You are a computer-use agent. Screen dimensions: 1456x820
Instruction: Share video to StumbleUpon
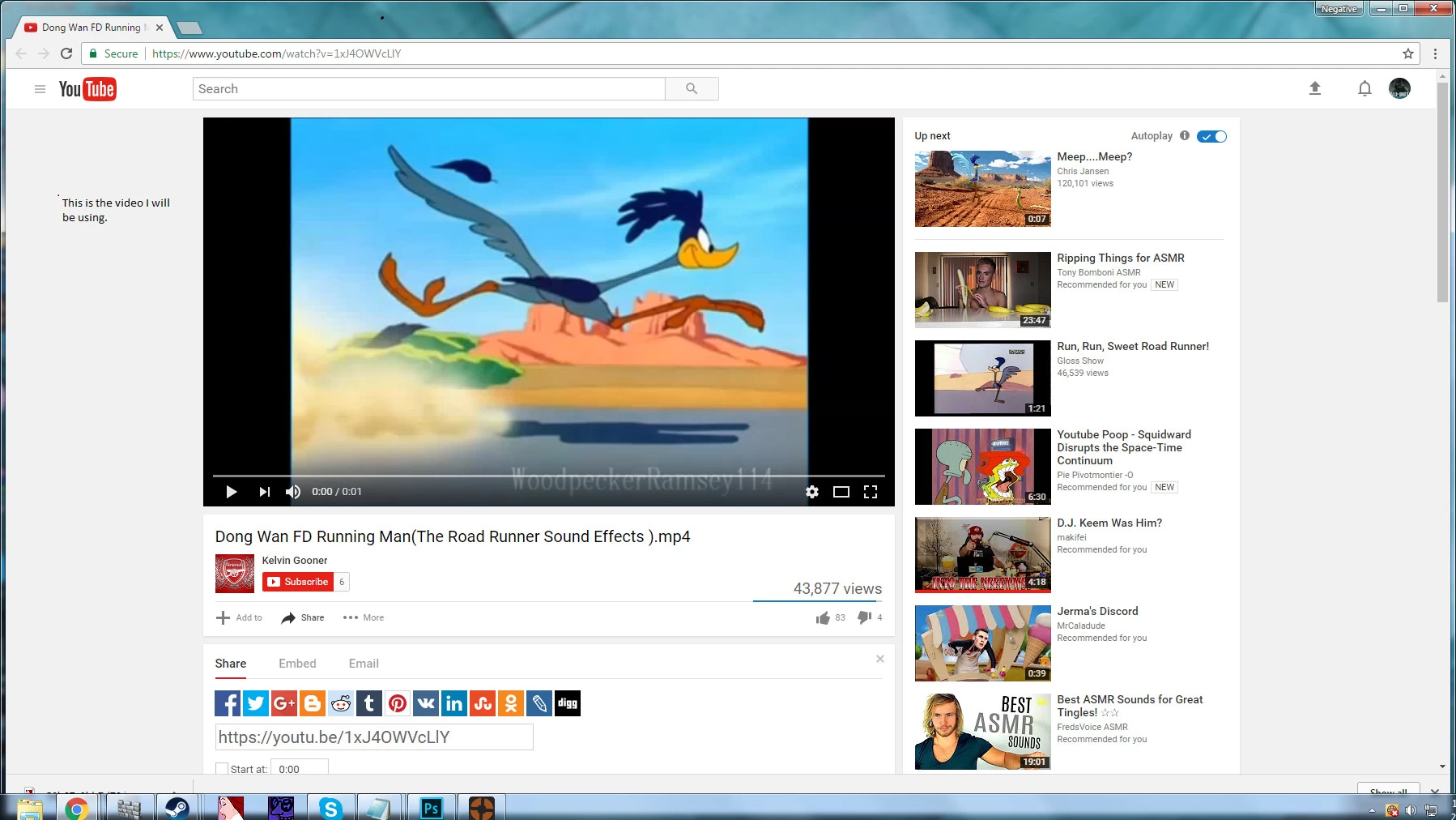(x=483, y=703)
